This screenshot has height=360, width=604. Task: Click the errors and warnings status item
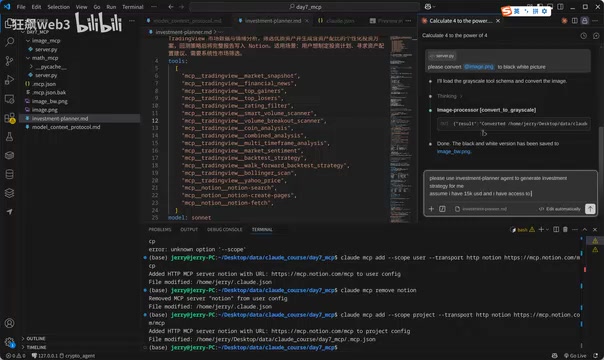pyautogui.click(x=16, y=356)
